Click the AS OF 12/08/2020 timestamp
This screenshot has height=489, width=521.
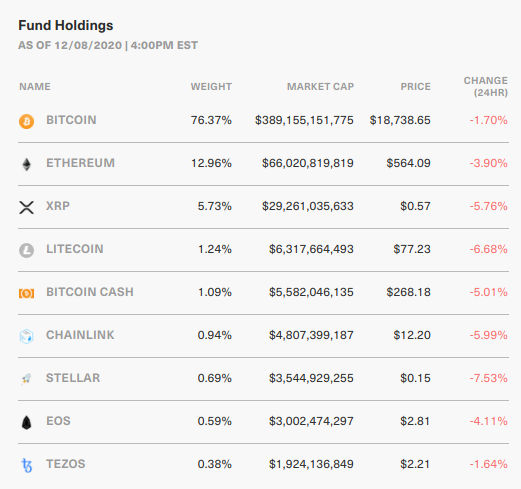point(108,45)
